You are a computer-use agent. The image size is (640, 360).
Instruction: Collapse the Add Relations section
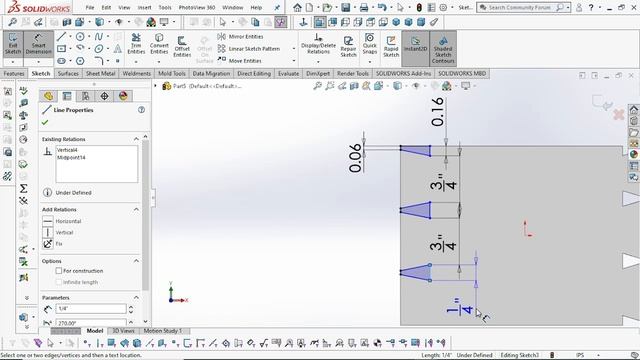pos(136,209)
